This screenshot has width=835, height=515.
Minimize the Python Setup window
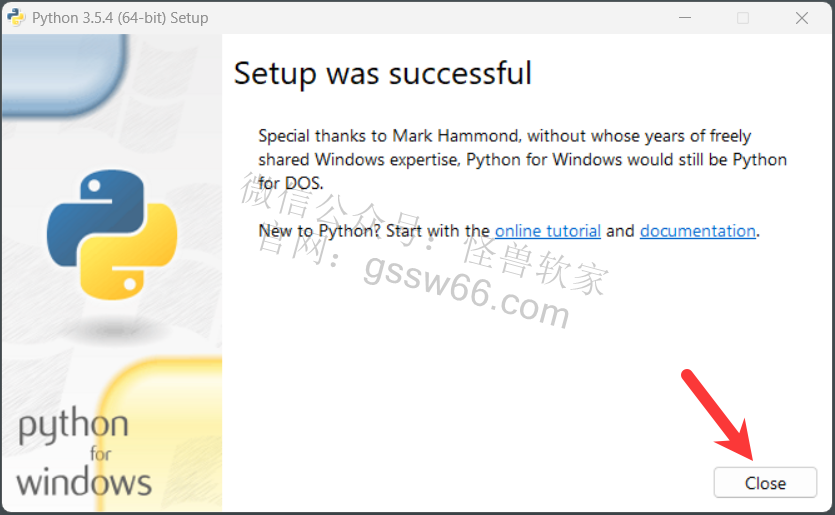tap(685, 18)
